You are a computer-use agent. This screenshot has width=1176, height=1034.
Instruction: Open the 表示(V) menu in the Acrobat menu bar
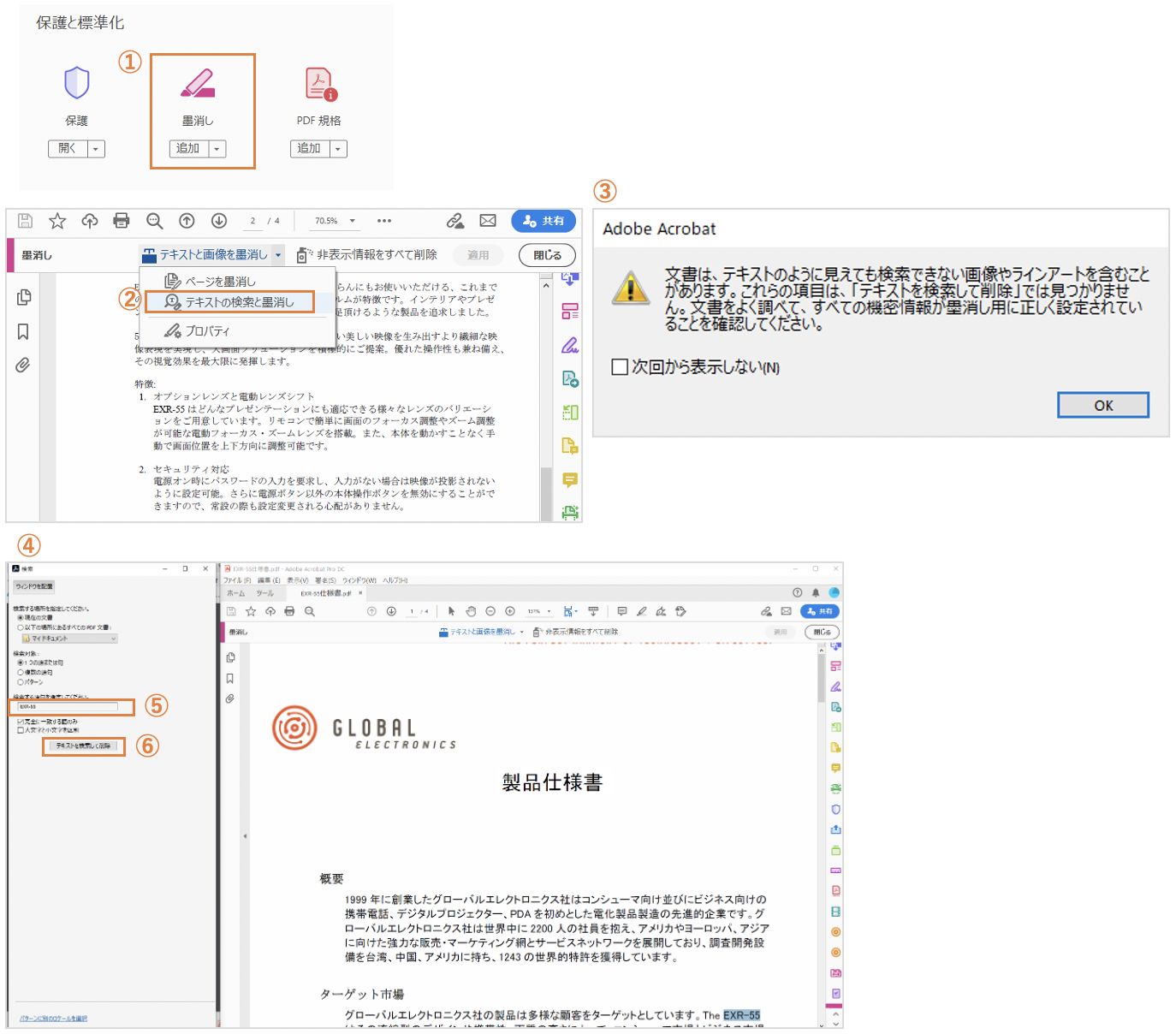tap(298, 580)
